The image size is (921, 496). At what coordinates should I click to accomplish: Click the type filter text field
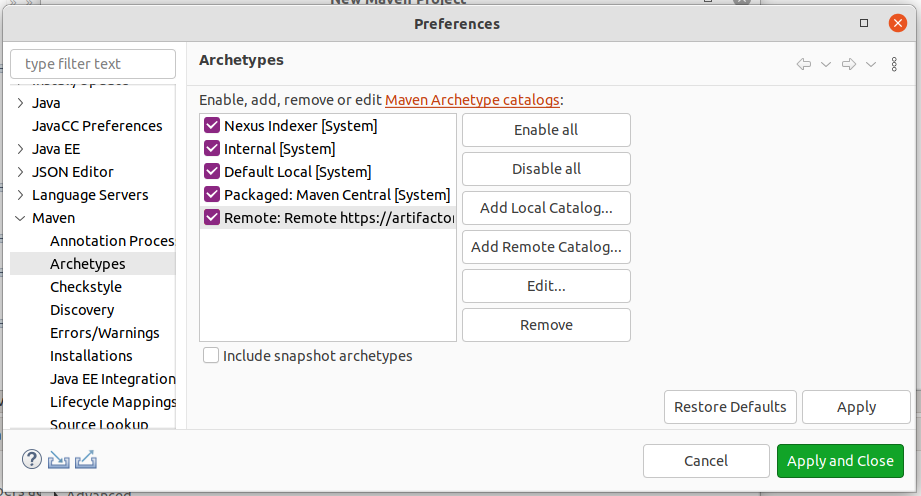pos(93,64)
